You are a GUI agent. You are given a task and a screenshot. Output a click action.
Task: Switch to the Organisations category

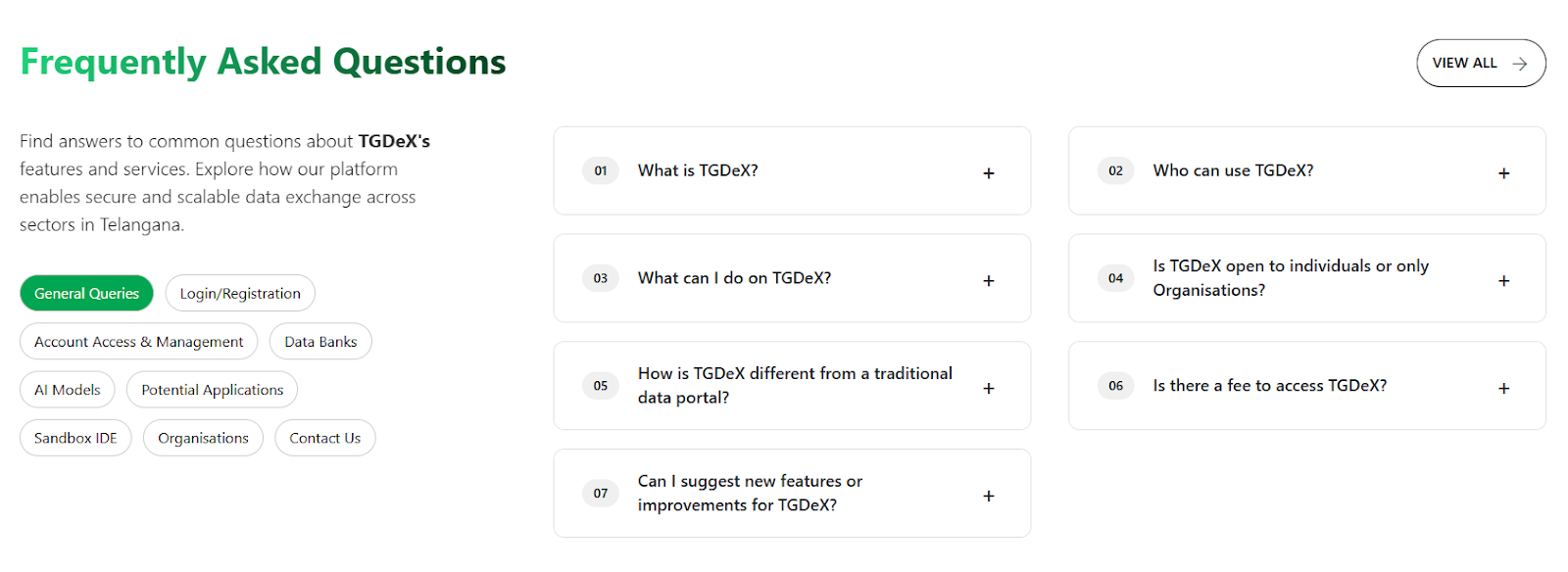[202, 437]
